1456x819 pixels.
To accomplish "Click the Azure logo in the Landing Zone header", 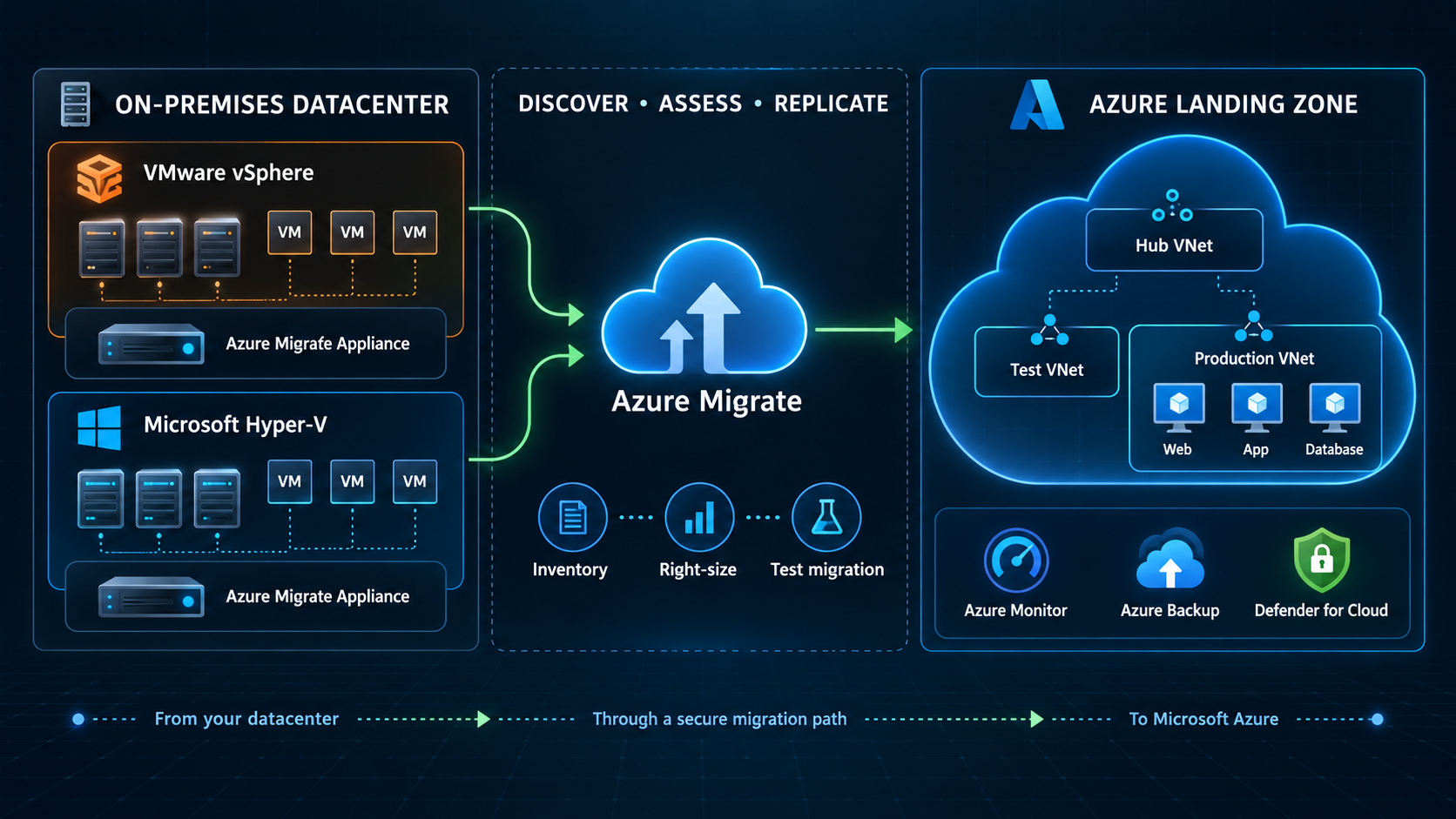I will click(1036, 105).
